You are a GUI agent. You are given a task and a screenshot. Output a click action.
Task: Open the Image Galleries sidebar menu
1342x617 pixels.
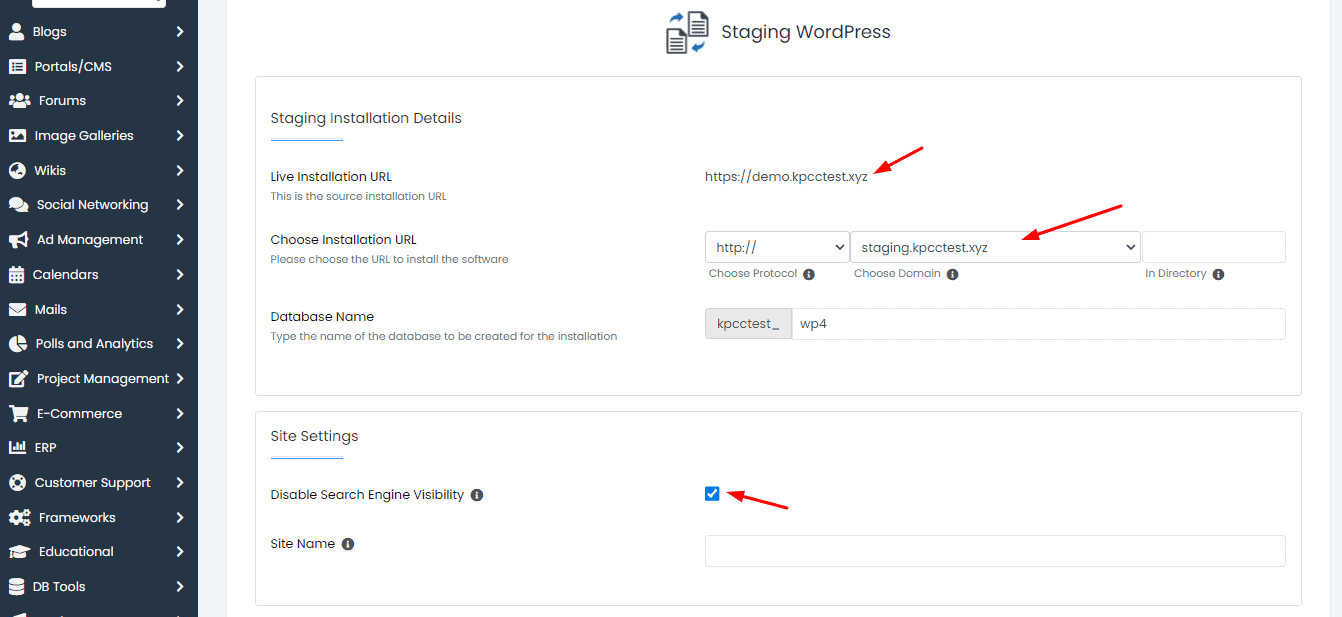point(84,136)
